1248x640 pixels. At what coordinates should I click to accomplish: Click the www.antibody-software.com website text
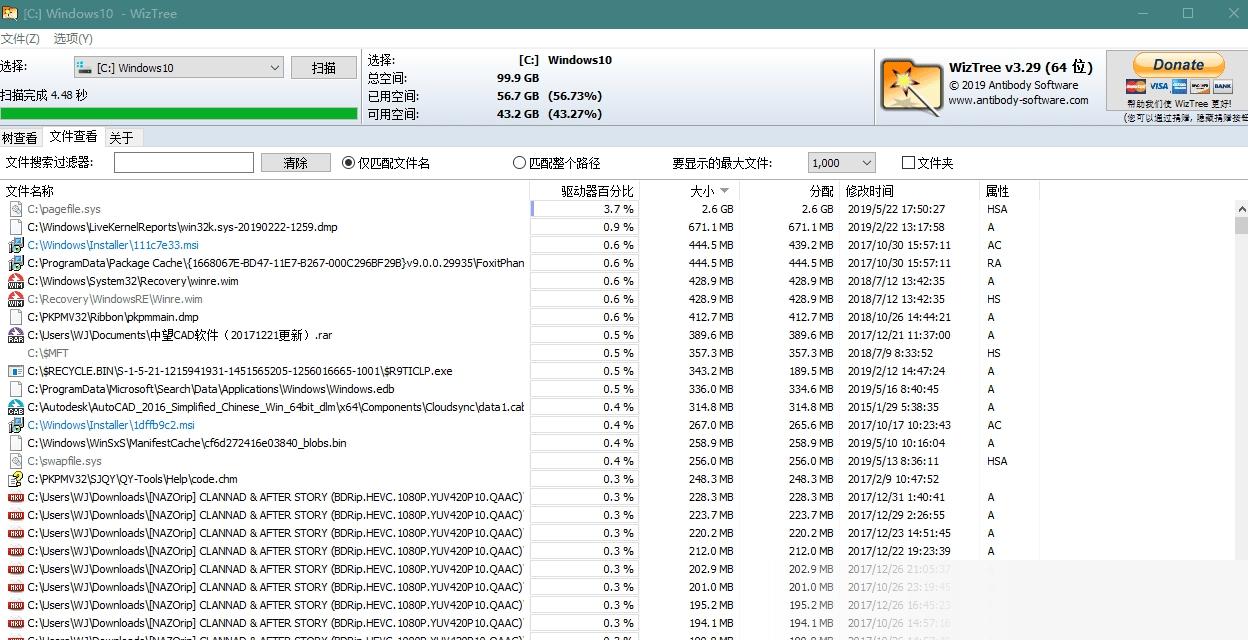[x=1018, y=100]
